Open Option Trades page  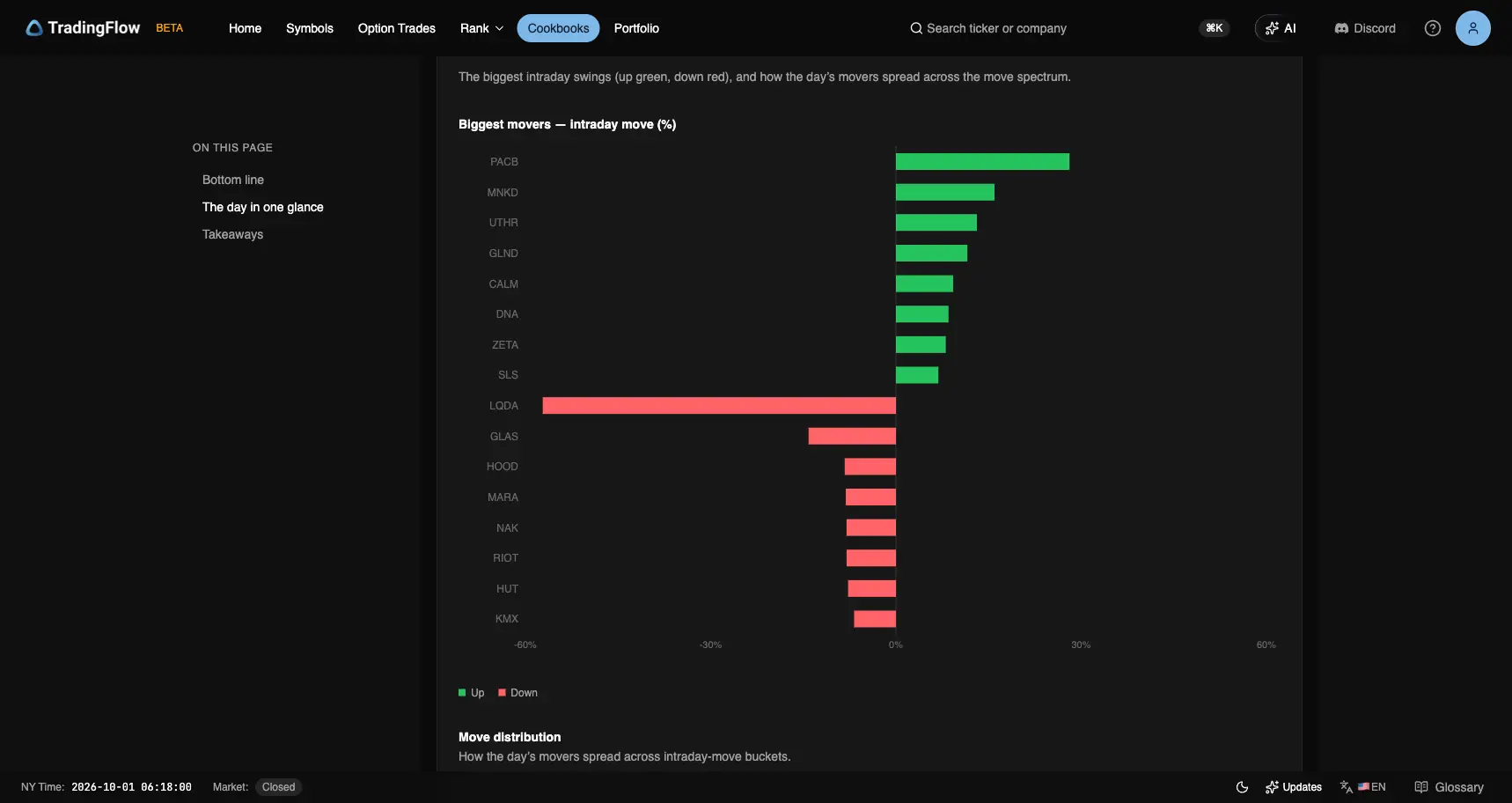[x=397, y=28]
